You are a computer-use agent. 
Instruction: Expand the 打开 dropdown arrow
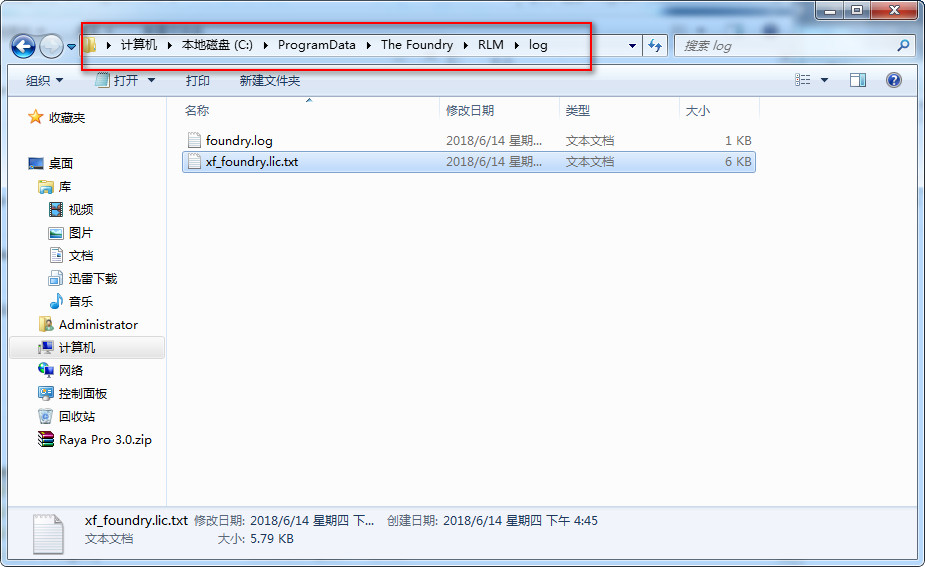pos(151,80)
